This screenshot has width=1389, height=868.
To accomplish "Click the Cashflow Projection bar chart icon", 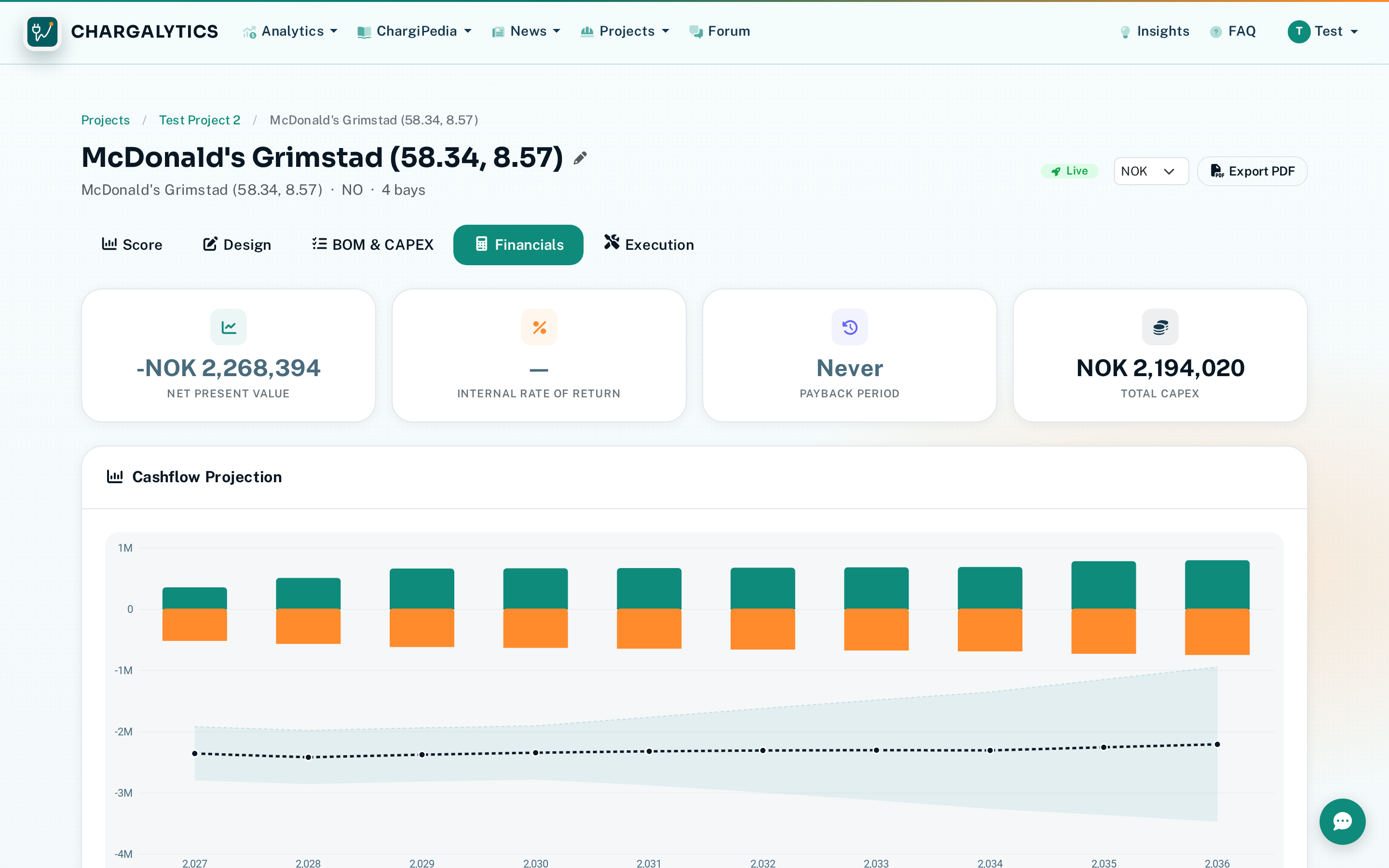I will [x=115, y=476].
